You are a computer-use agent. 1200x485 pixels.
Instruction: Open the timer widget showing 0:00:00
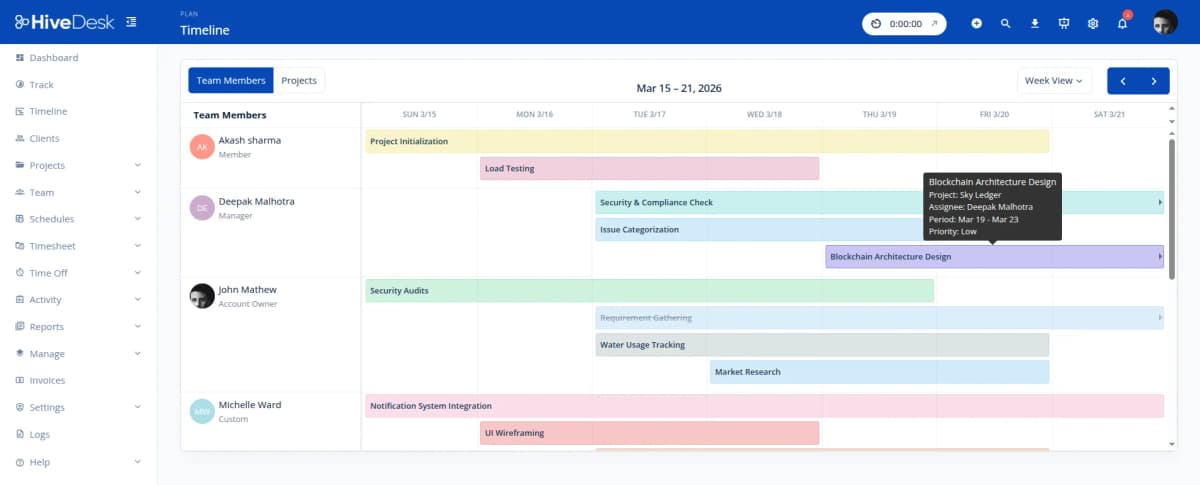tap(904, 23)
